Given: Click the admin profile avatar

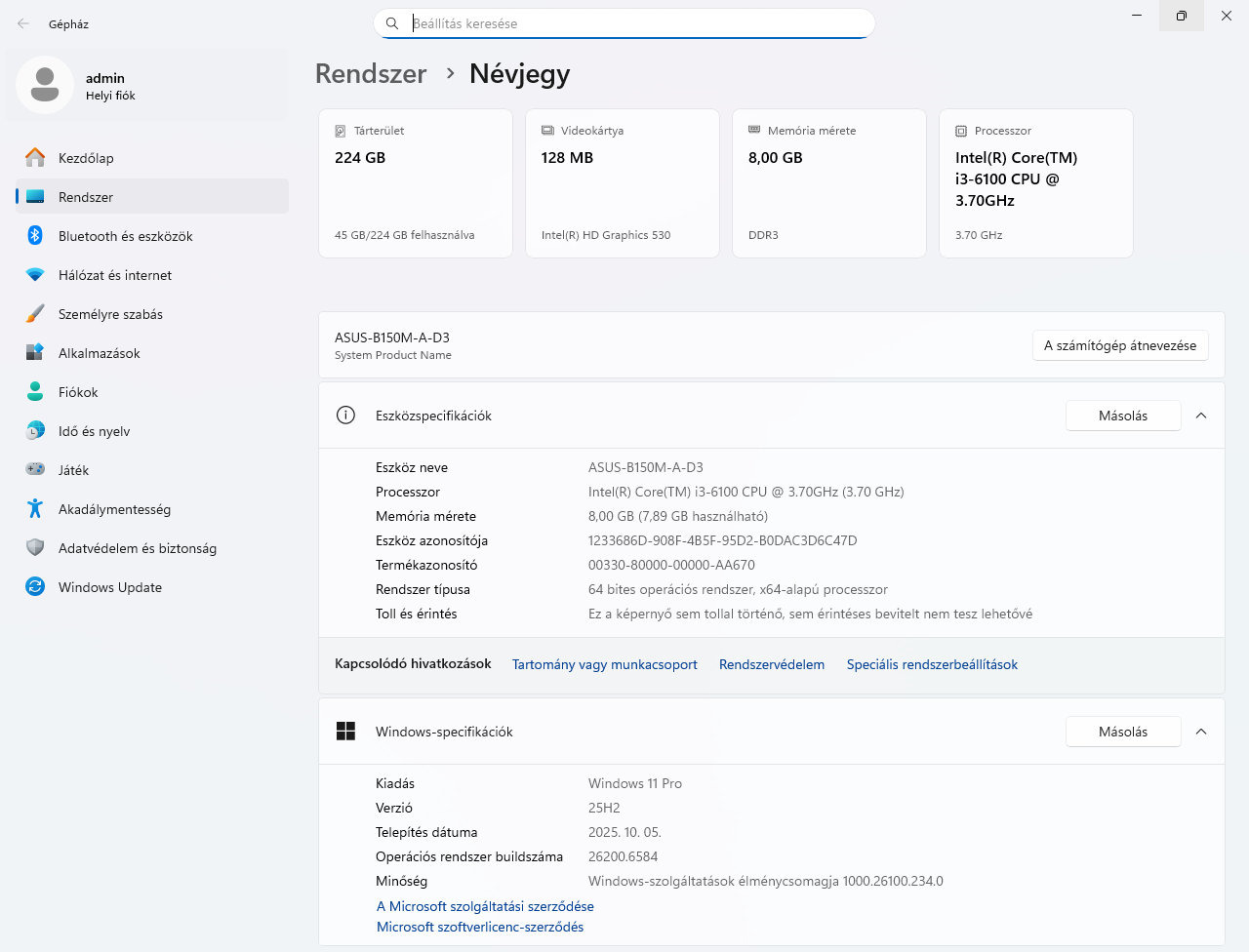Looking at the screenshot, I should tap(45, 85).
